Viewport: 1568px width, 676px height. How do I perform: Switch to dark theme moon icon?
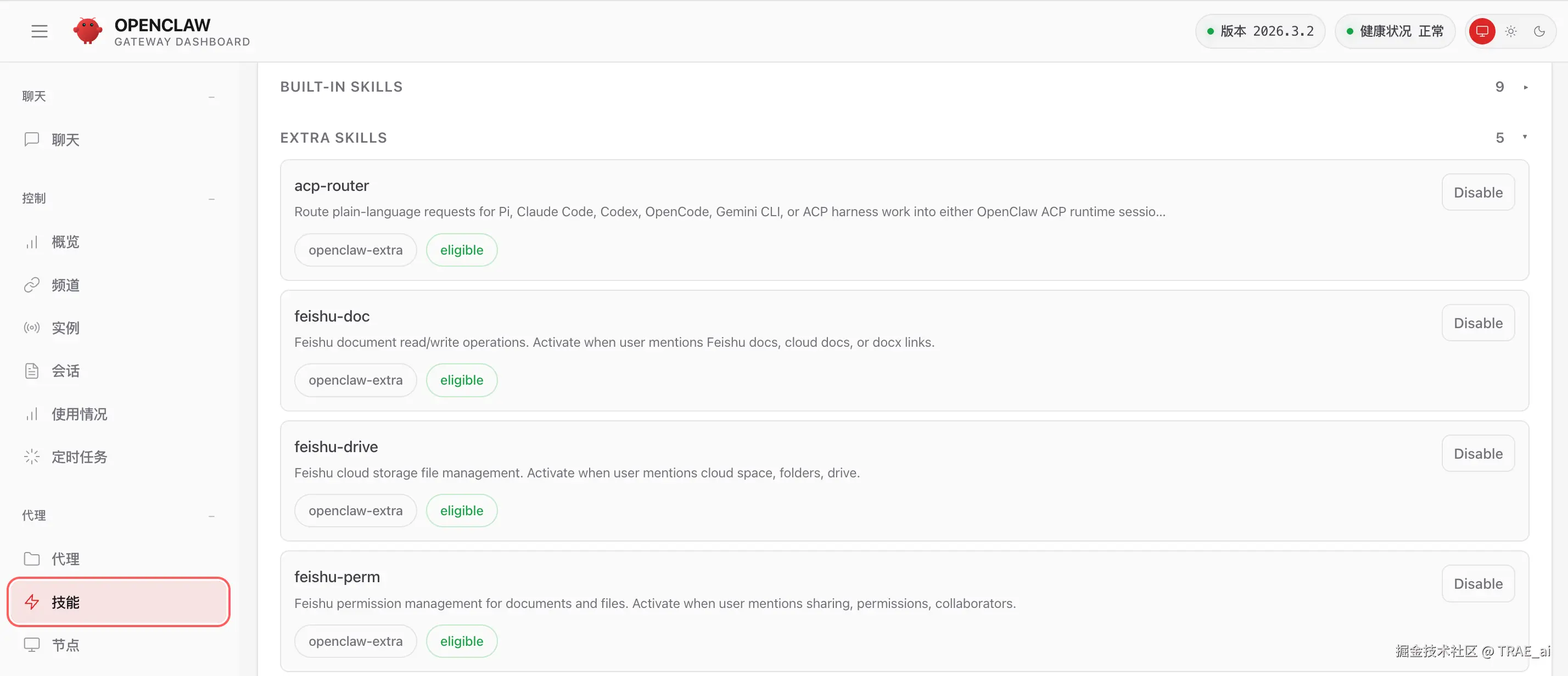(1539, 31)
